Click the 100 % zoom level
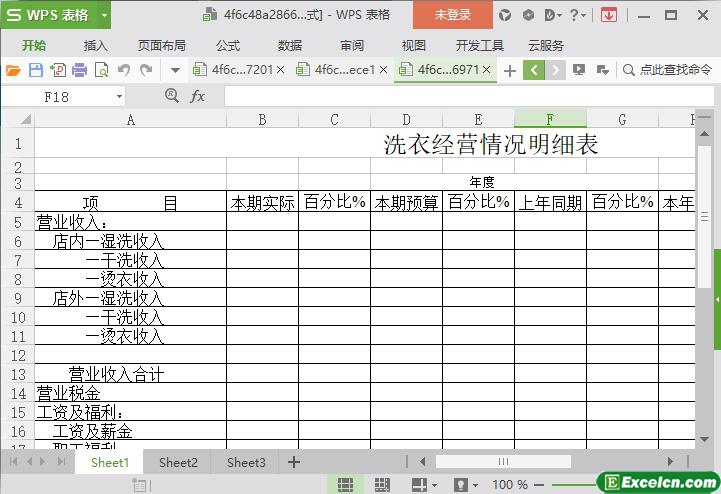Image resolution: width=721 pixels, height=494 pixels. coord(509,484)
